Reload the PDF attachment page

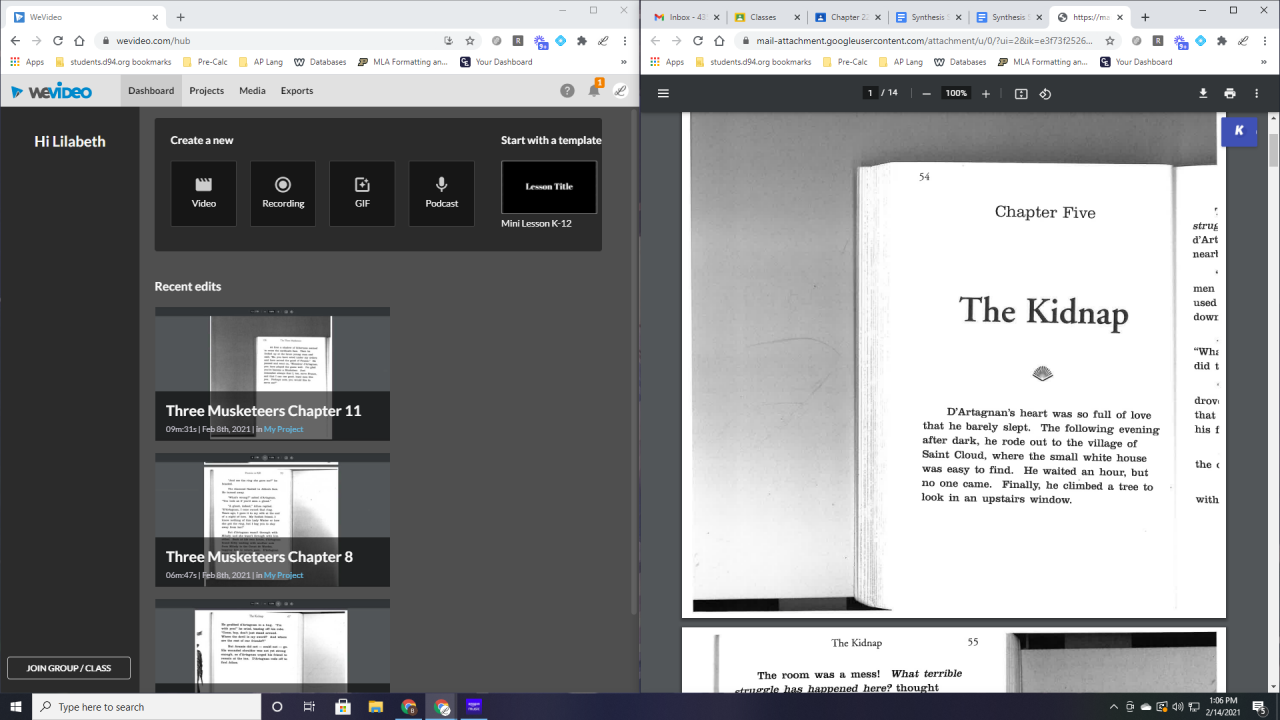(698, 41)
